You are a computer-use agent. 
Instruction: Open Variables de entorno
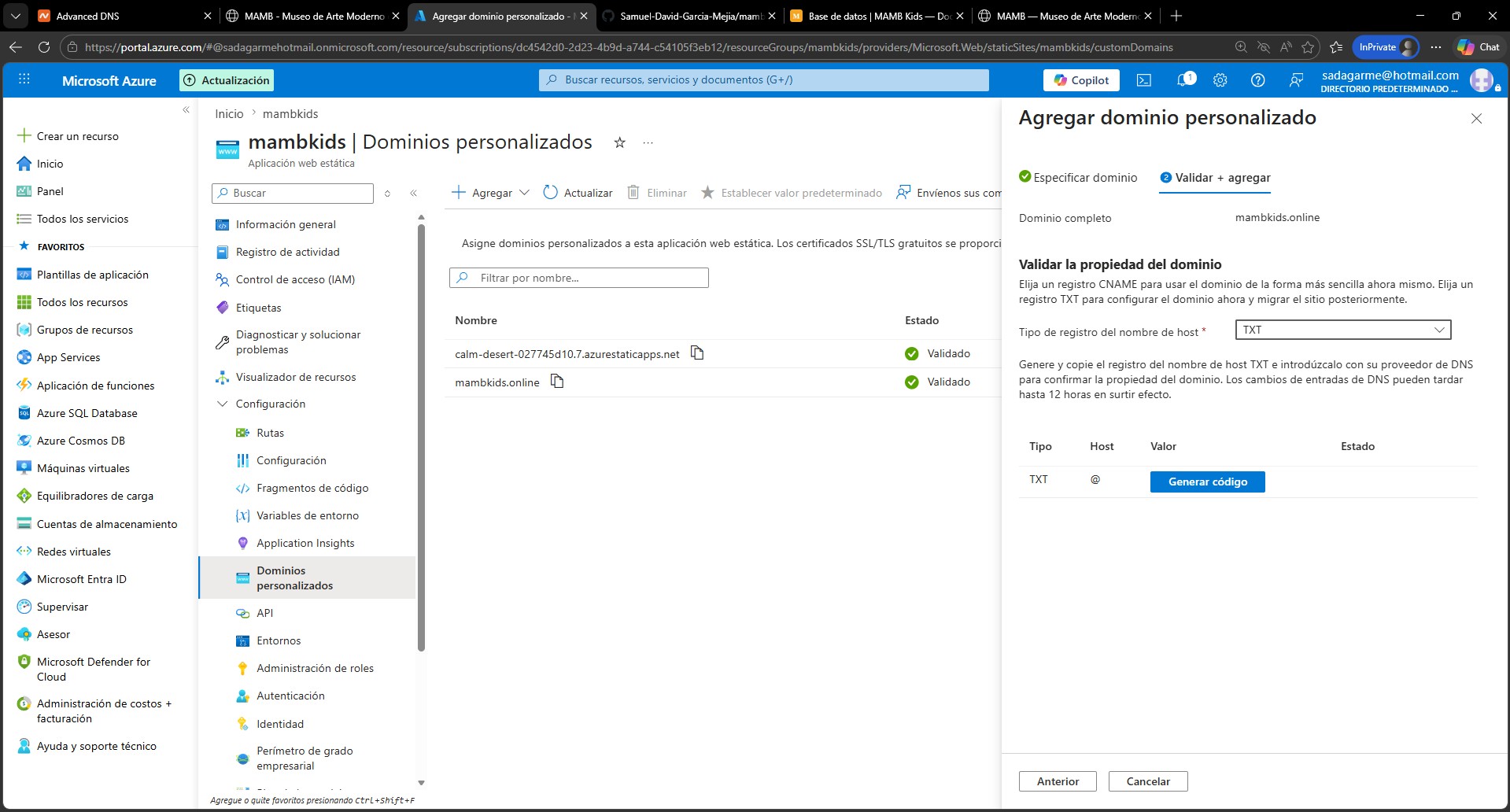308,515
